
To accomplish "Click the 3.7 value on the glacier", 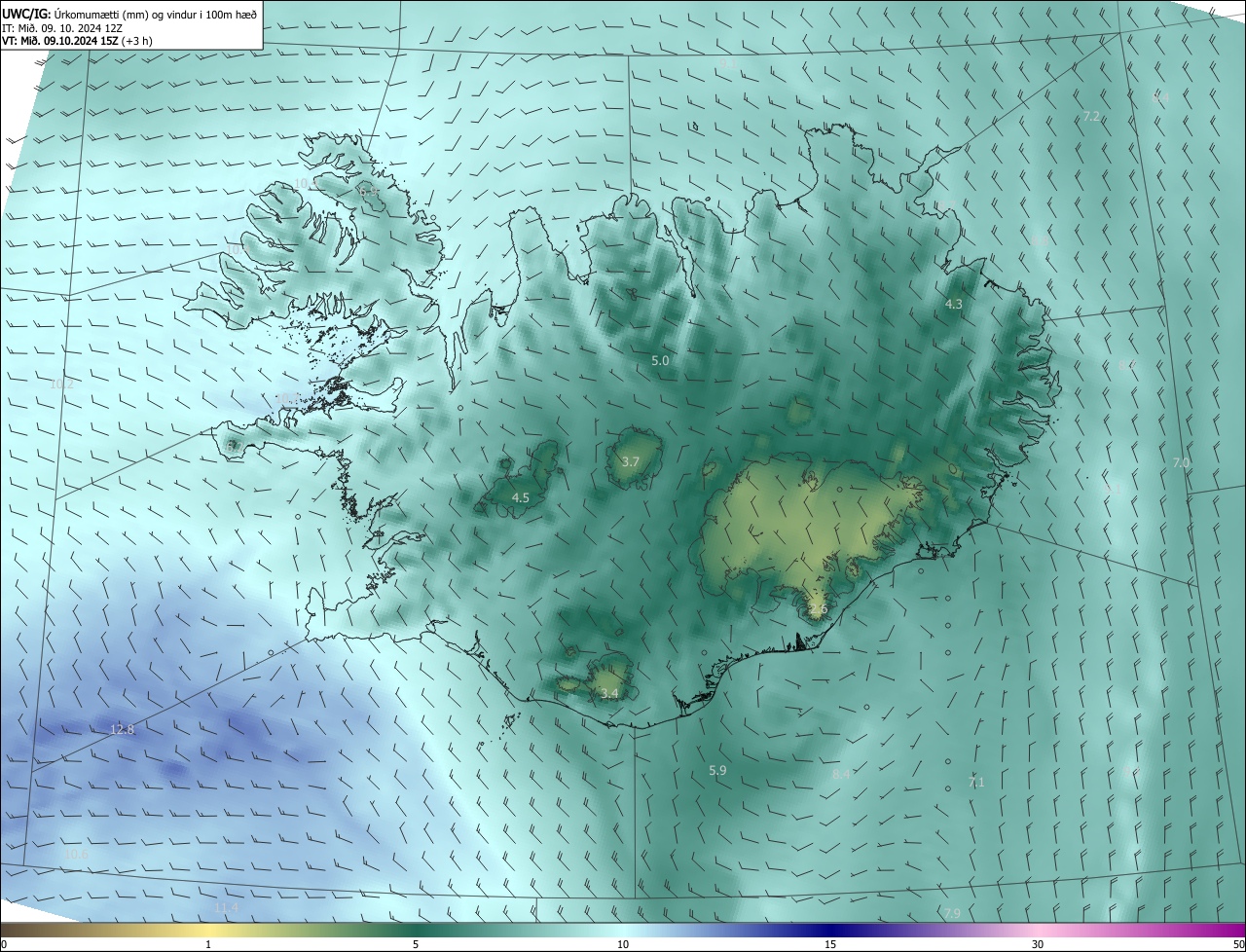I will pyautogui.click(x=630, y=462).
